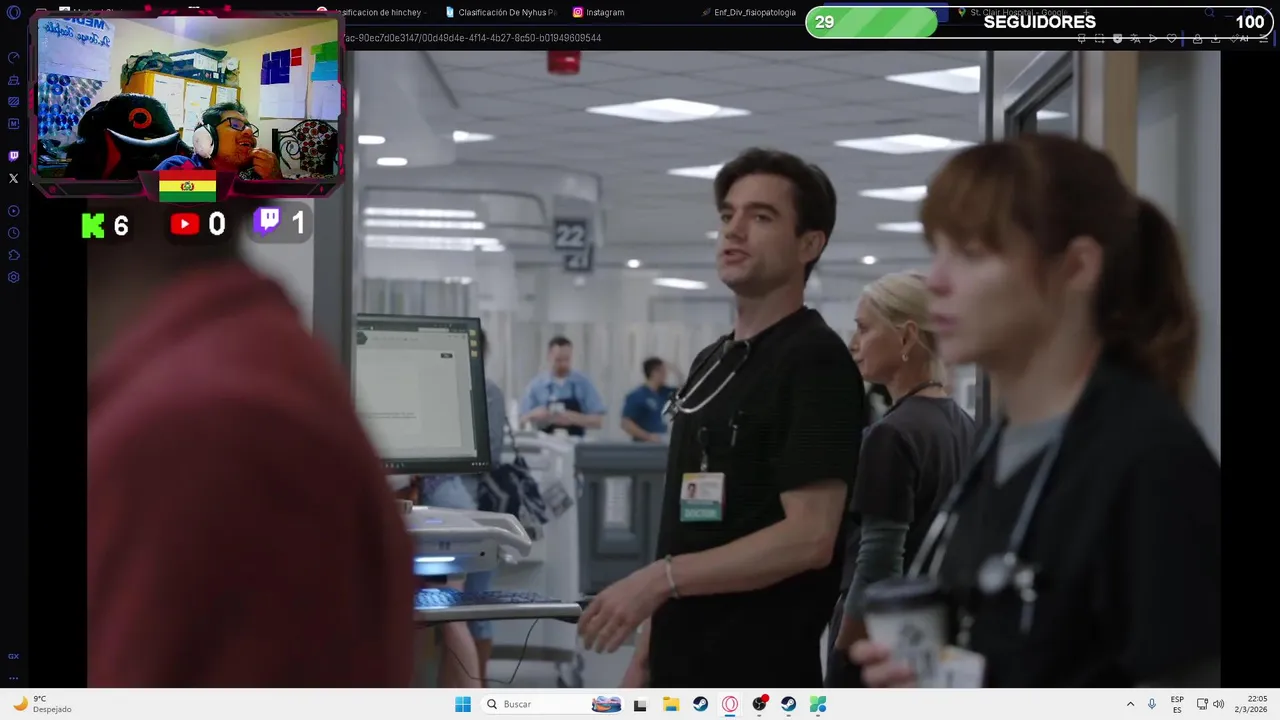Open browsing History clock icon in sidebar
1280x720 pixels.
tap(14, 233)
